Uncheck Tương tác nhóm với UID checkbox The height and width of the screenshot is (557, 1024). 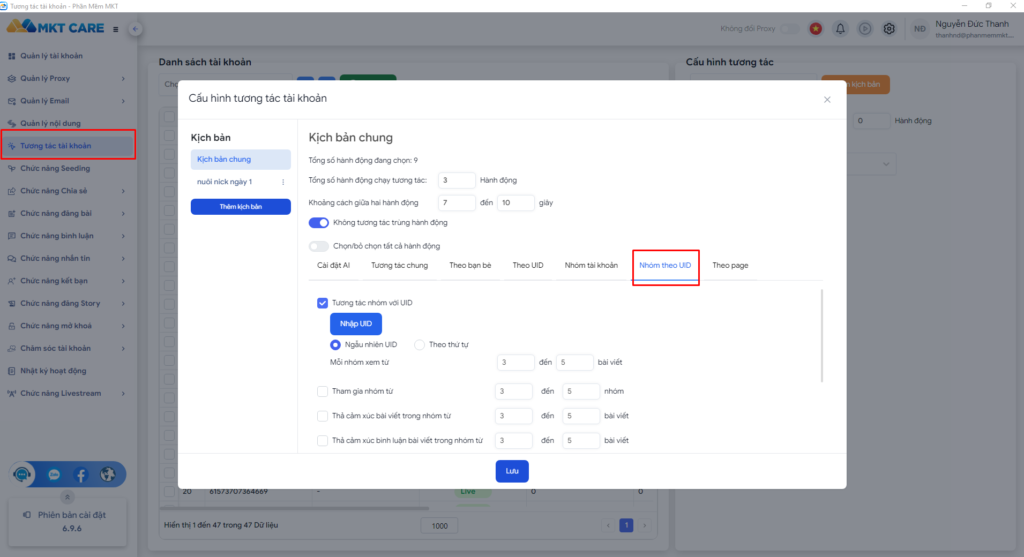click(x=322, y=302)
